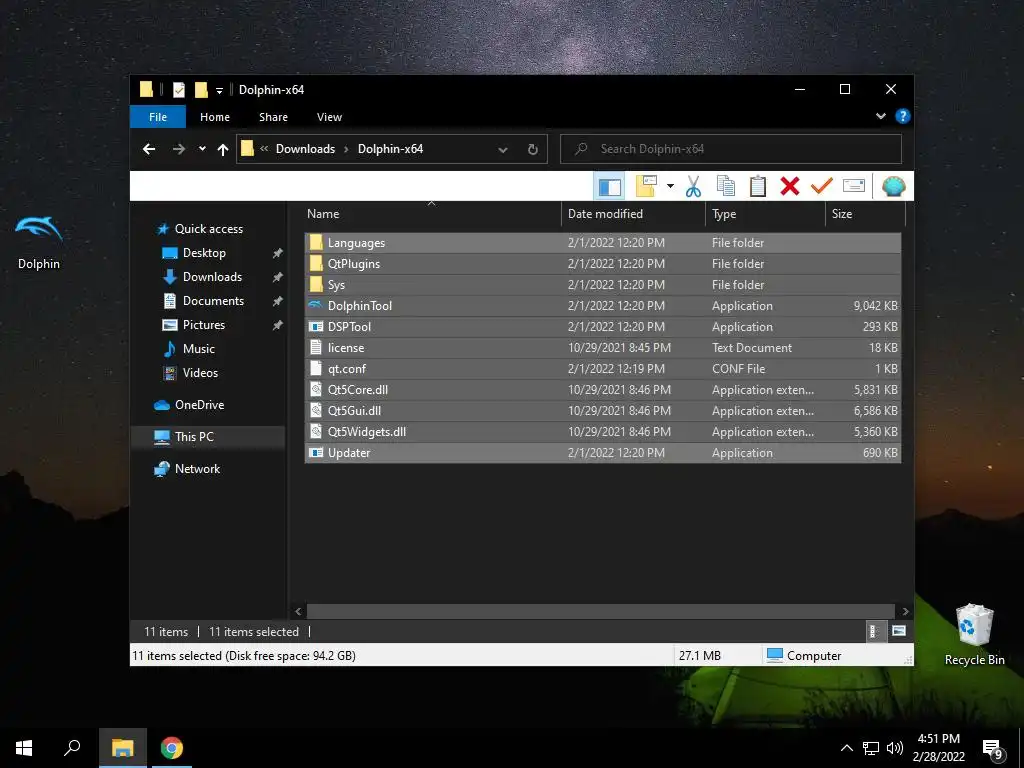Click the navigation pane toggle toolbar icon
The image size is (1024, 768).
(609, 187)
